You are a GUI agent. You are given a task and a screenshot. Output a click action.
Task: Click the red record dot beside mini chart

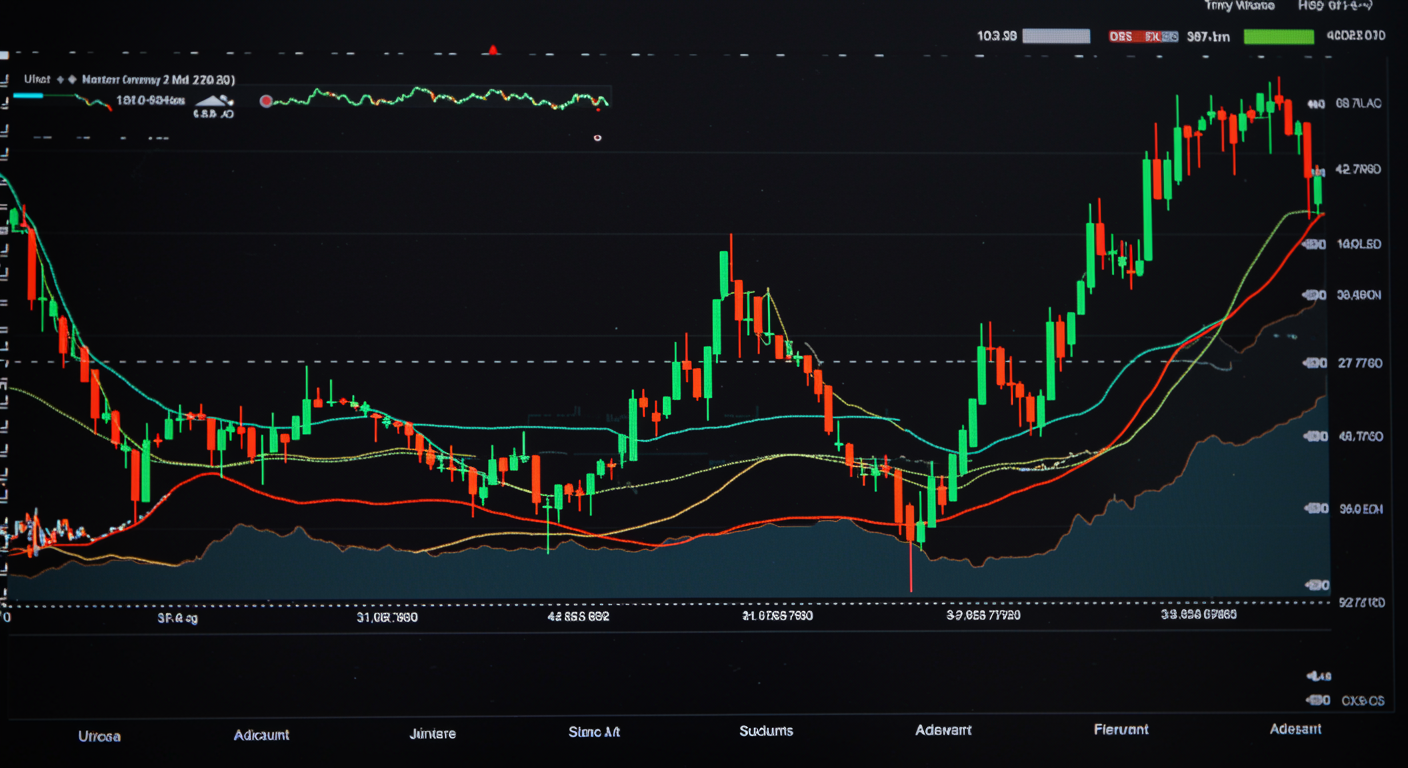pos(266,101)
